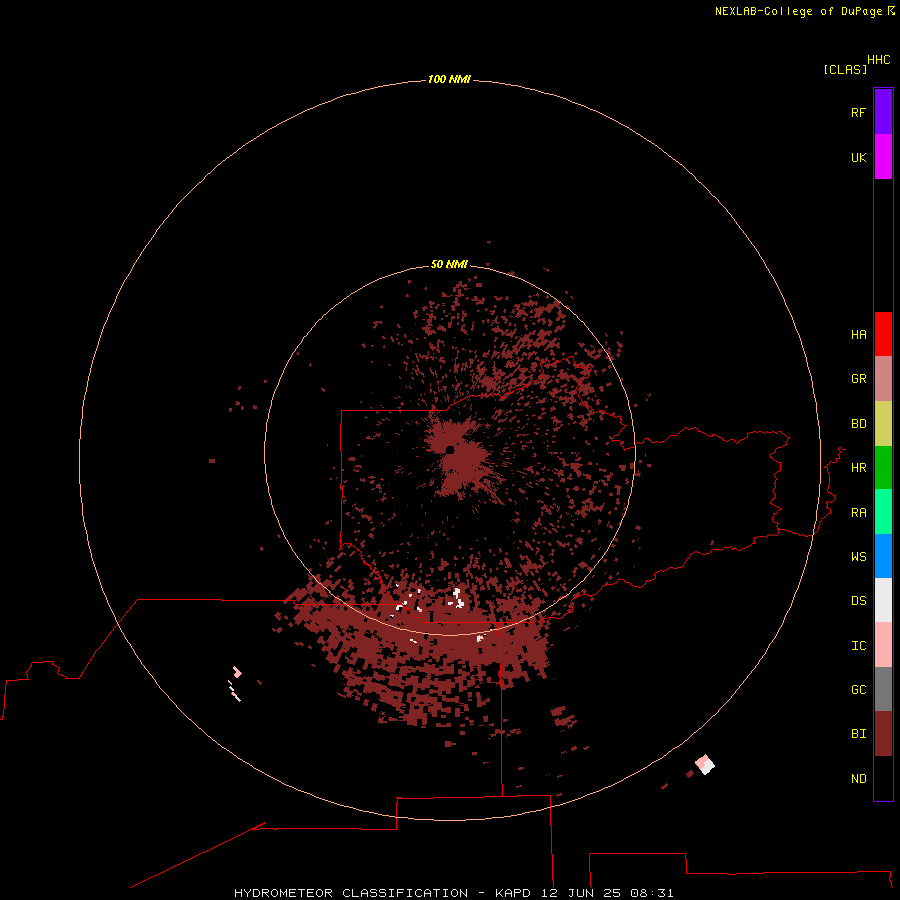Click the pink echo in the southwest
This screenshot has width=900, height=900.
click(x=236, y=672)
